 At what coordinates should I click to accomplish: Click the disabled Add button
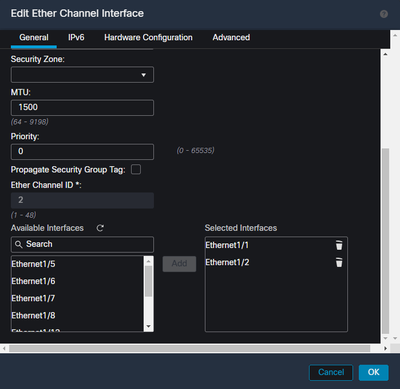pos(179,264)
